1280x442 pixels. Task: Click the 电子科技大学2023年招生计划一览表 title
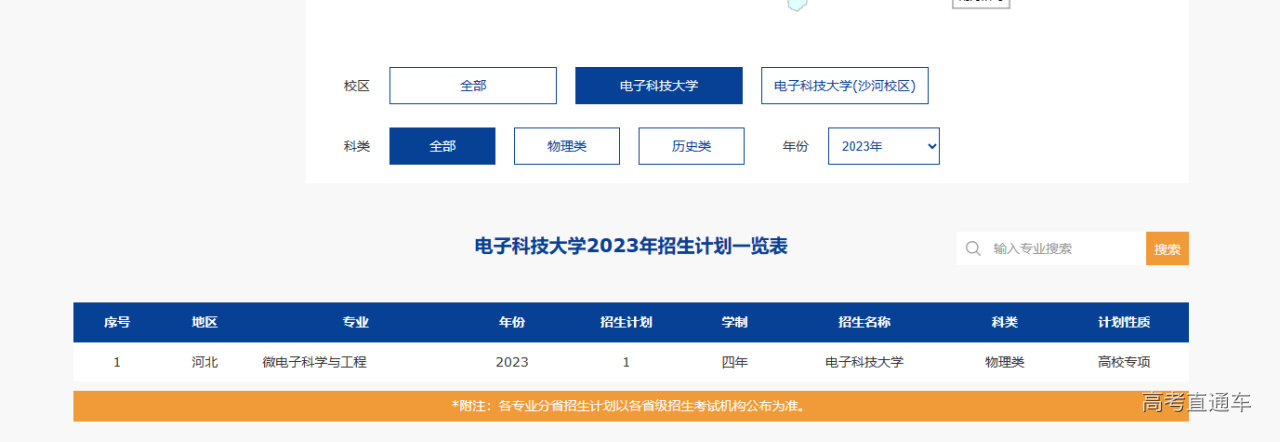pyautogui.click(x=631, y=246)
